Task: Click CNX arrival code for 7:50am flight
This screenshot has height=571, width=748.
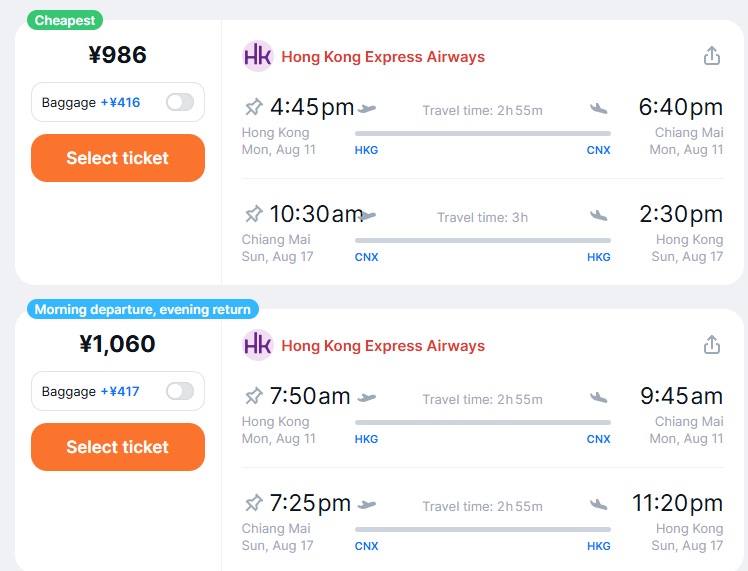Action: click(599, 439)
